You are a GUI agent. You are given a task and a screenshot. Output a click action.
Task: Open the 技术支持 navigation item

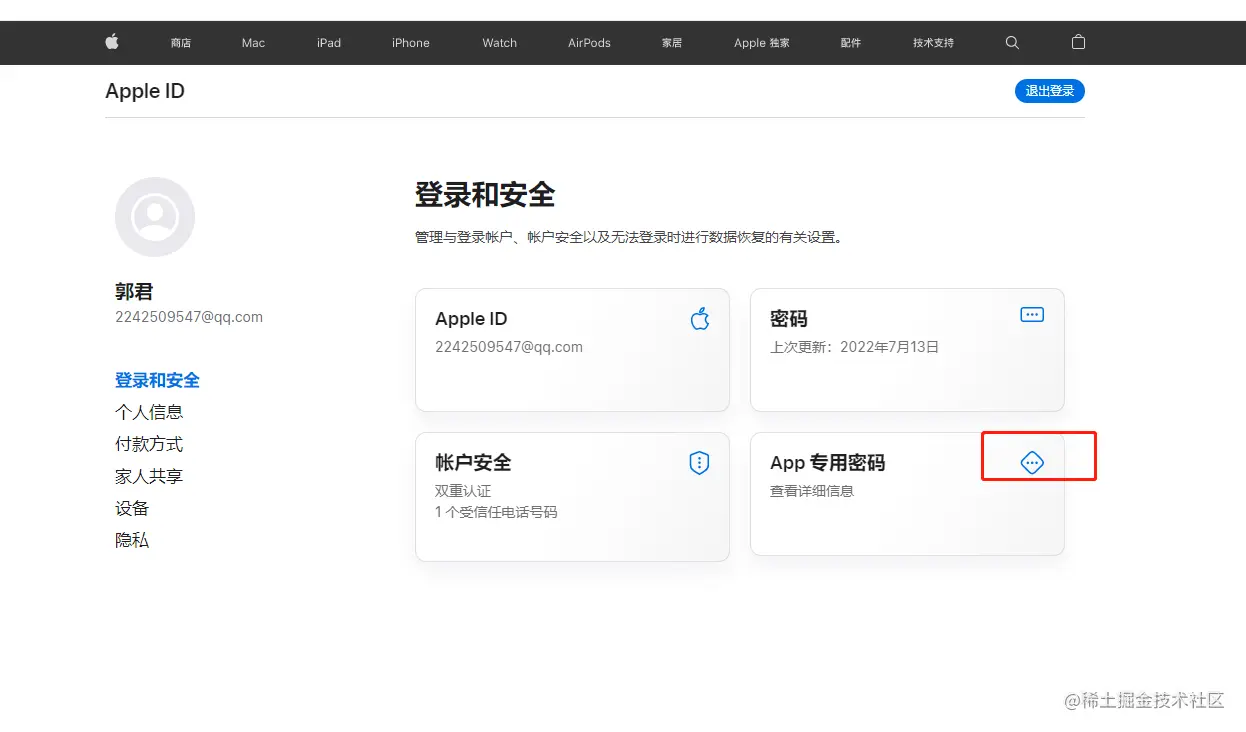pos(932,42)
